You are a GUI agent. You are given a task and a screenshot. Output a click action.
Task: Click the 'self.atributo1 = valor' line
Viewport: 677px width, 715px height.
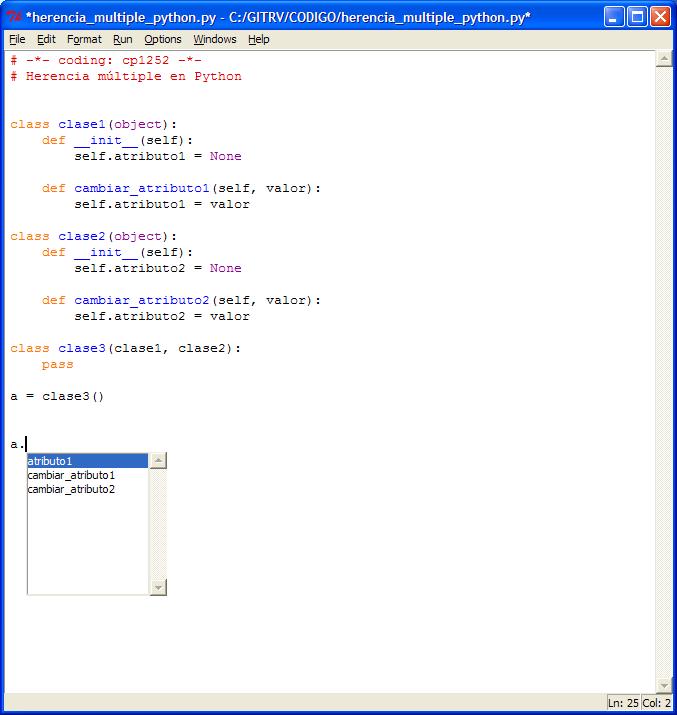click(162, 204)
